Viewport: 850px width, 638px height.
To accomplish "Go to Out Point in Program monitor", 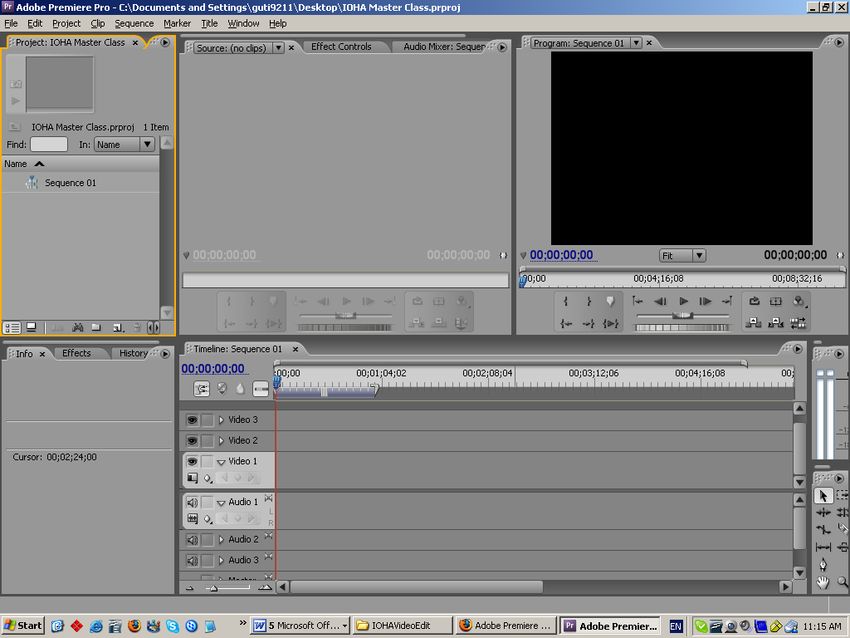I will (589, 324).
